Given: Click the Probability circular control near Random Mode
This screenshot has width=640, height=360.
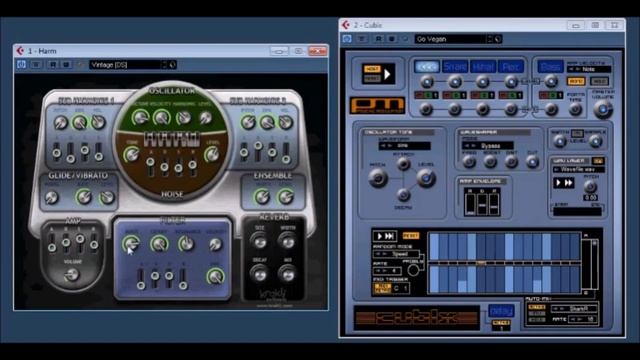Looking at the screenshot, I should 413,270.
